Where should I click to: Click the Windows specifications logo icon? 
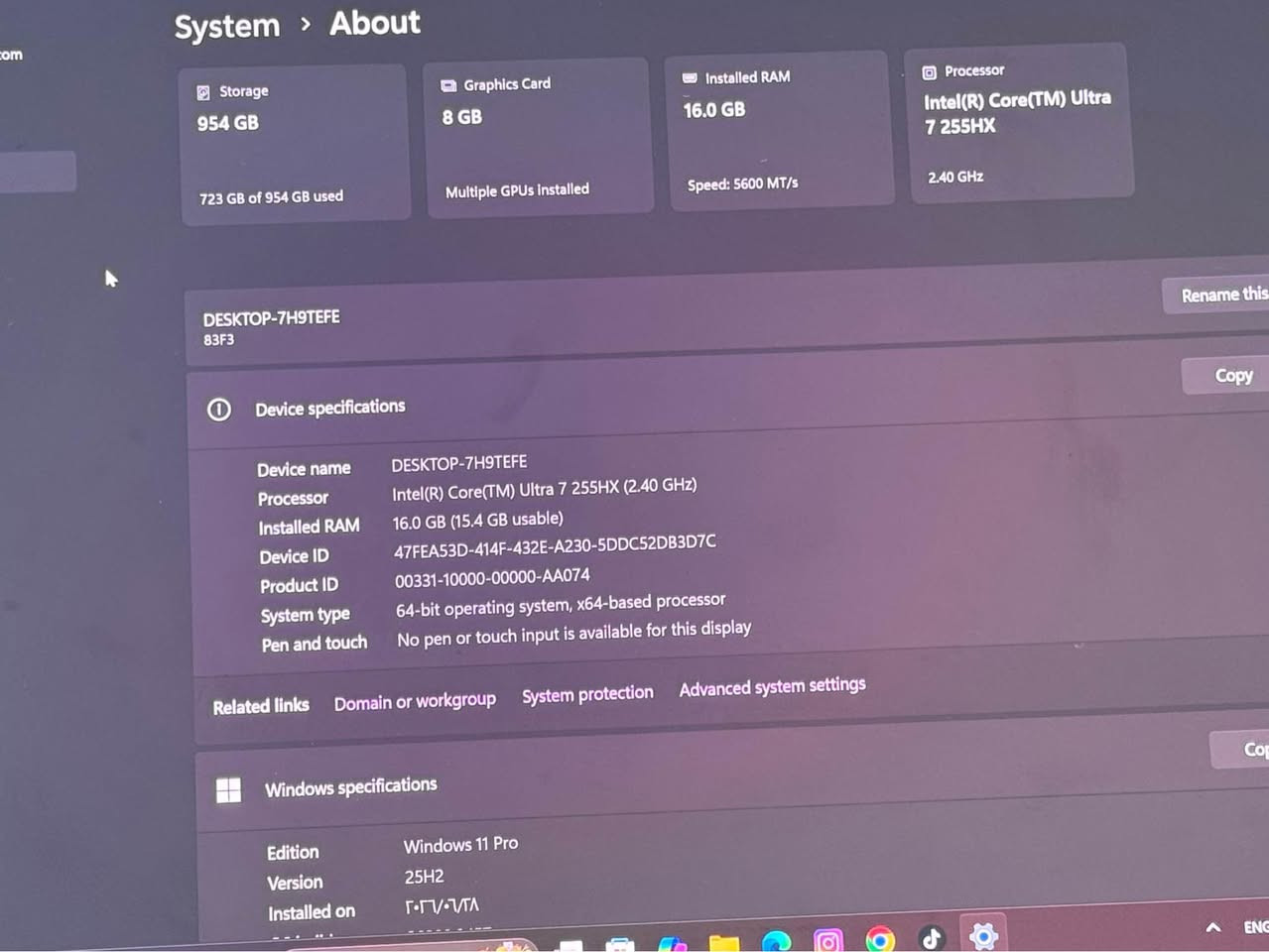tap(229, 789)
